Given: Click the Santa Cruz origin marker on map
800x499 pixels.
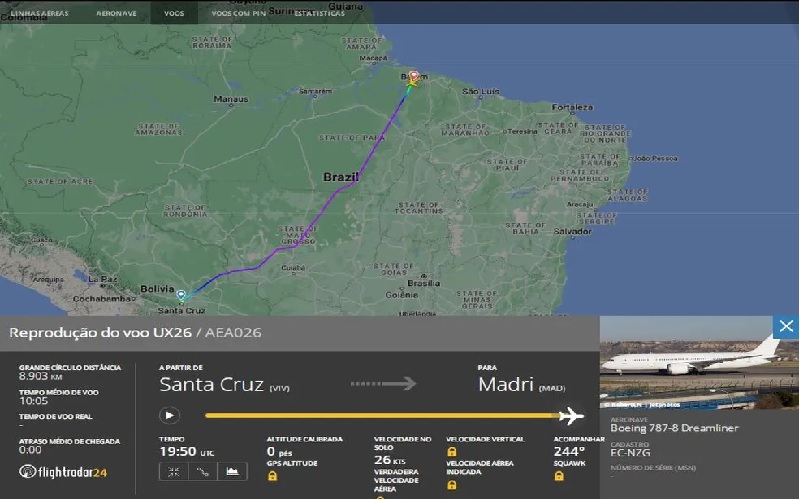Looking at the screenshot, I should [x=181, y=296].
